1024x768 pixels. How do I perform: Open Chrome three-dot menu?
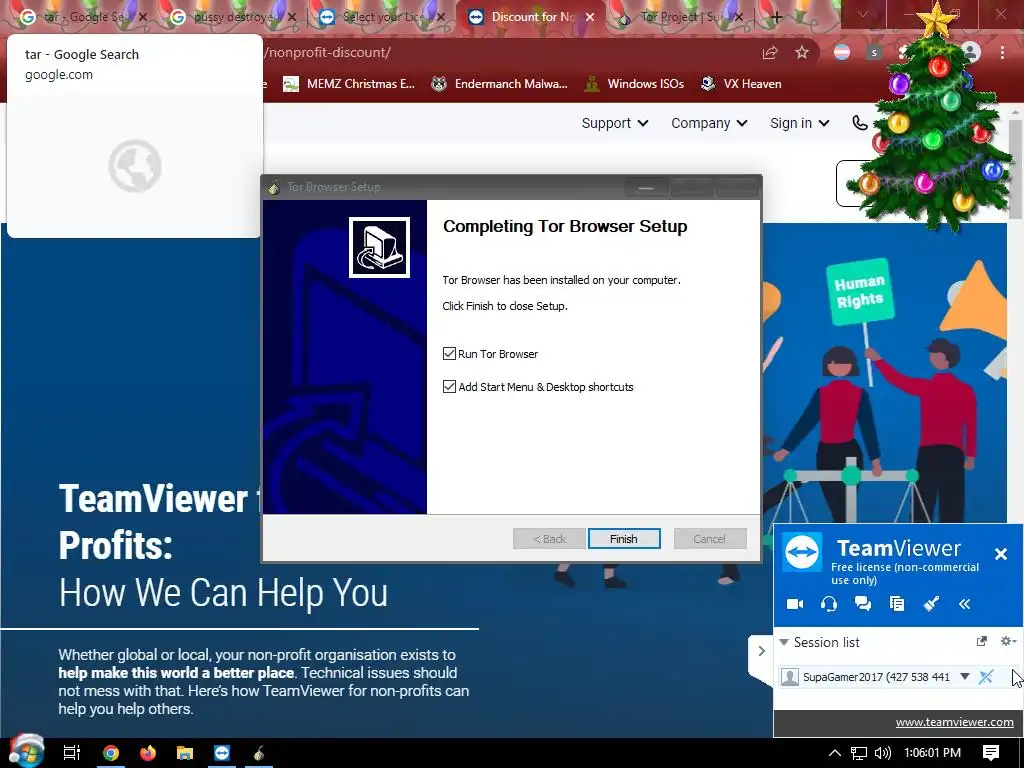coord(1002,53)
